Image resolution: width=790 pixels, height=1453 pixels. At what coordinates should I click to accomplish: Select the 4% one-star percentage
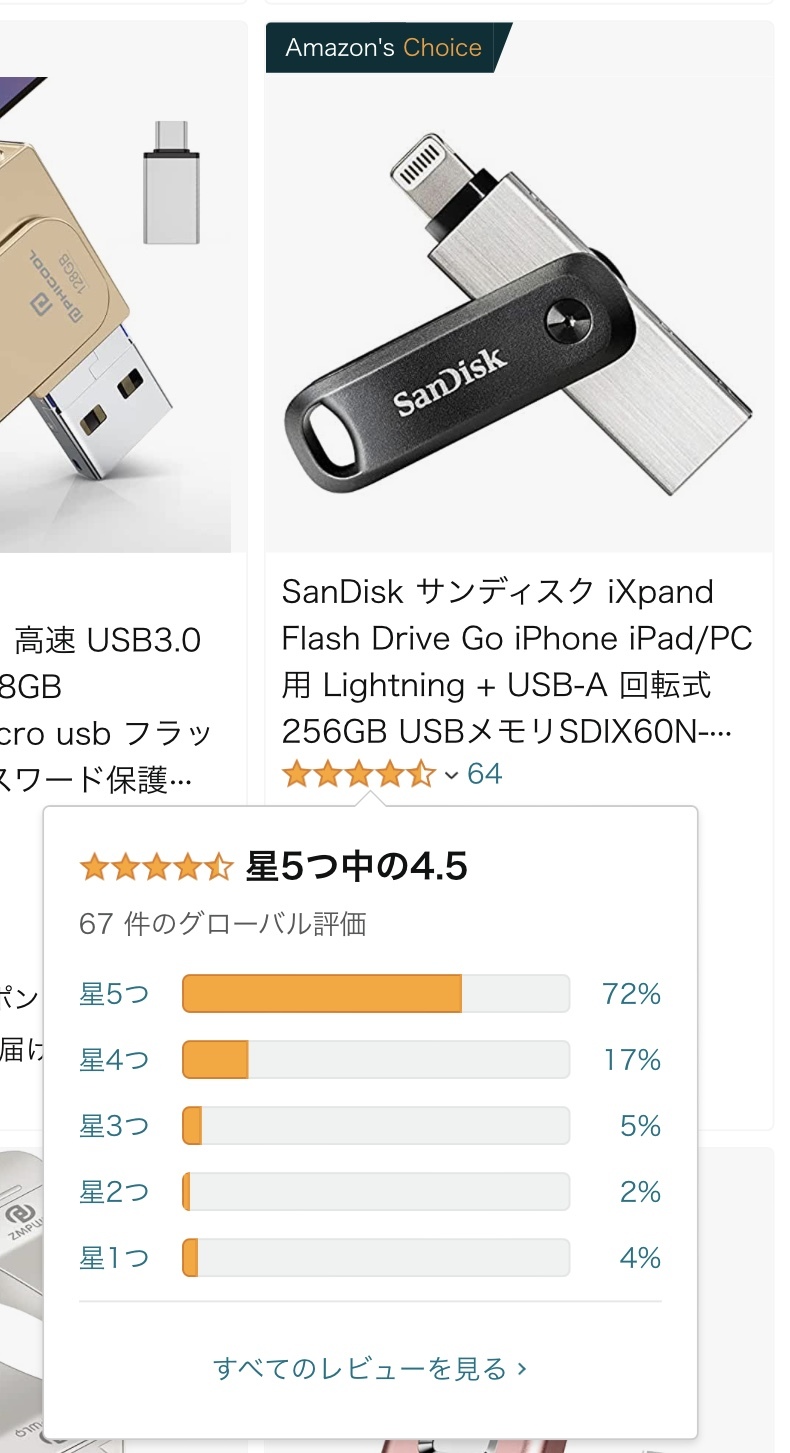coord(640,1258)
